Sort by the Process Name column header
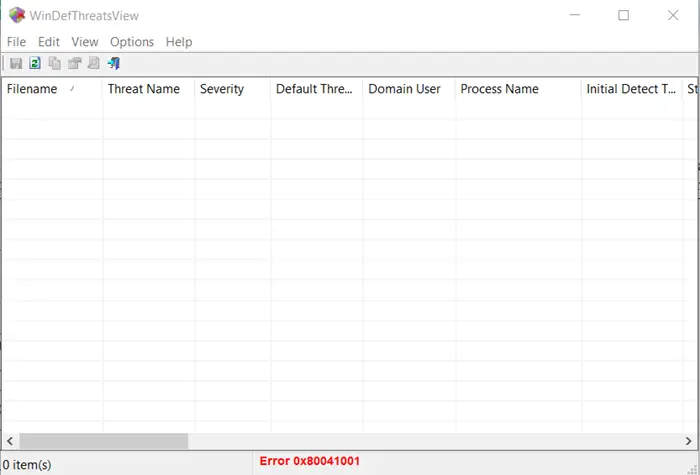The width and height of the screenshot is (700, 475). 518,89
